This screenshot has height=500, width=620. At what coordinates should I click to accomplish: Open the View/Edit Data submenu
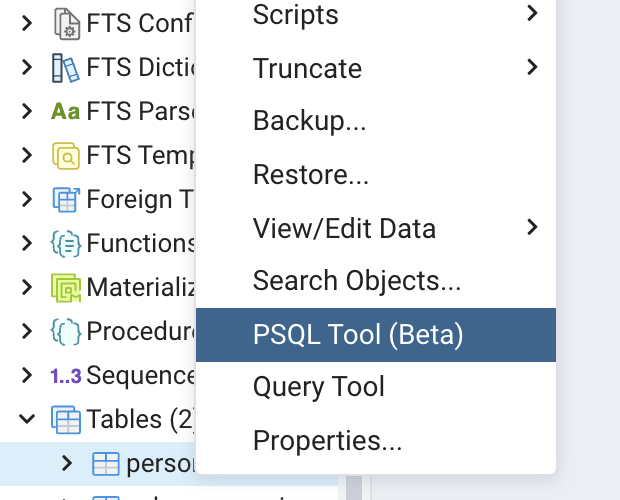click(344, 228)
